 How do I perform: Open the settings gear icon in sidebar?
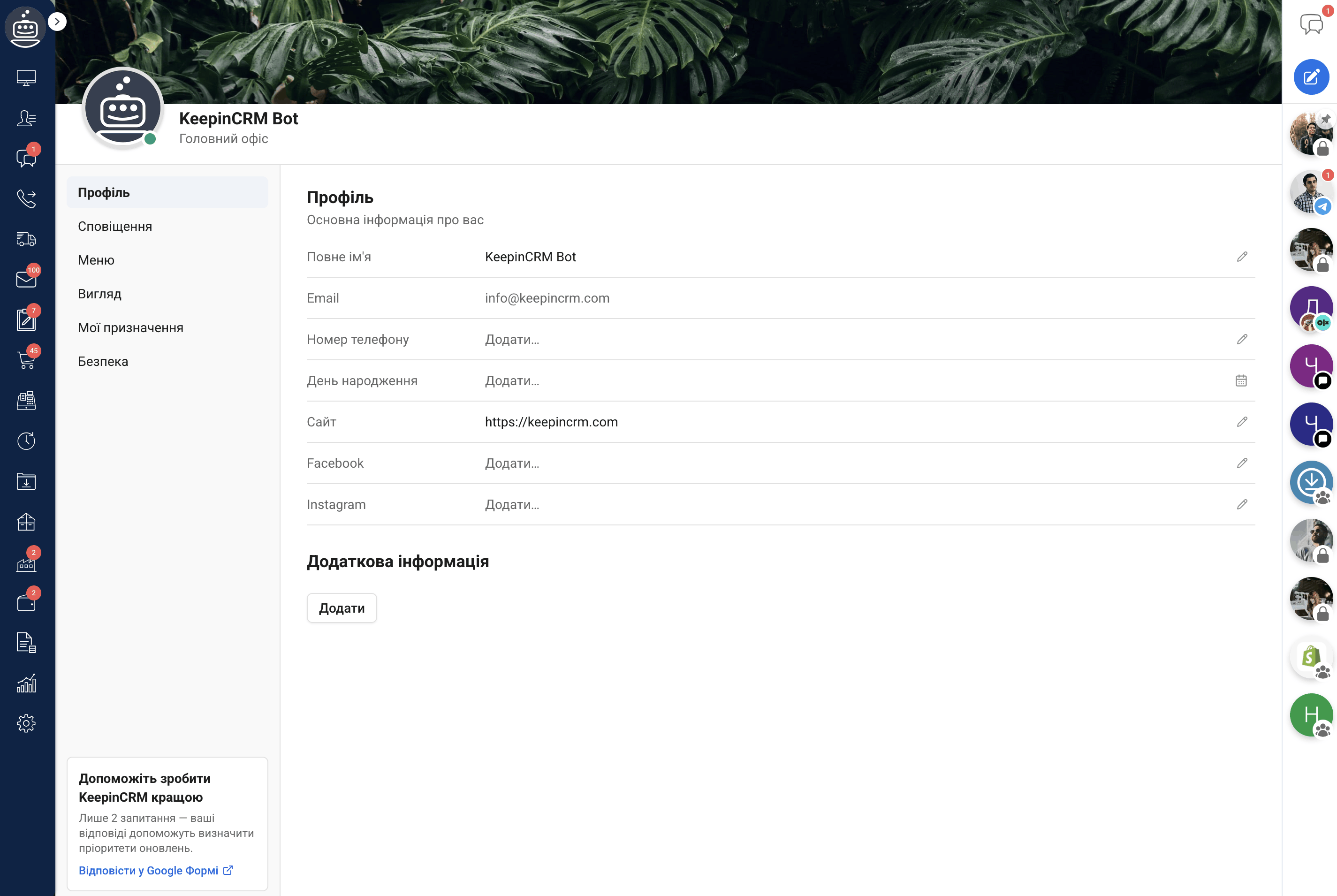click(x=26, y=723)
